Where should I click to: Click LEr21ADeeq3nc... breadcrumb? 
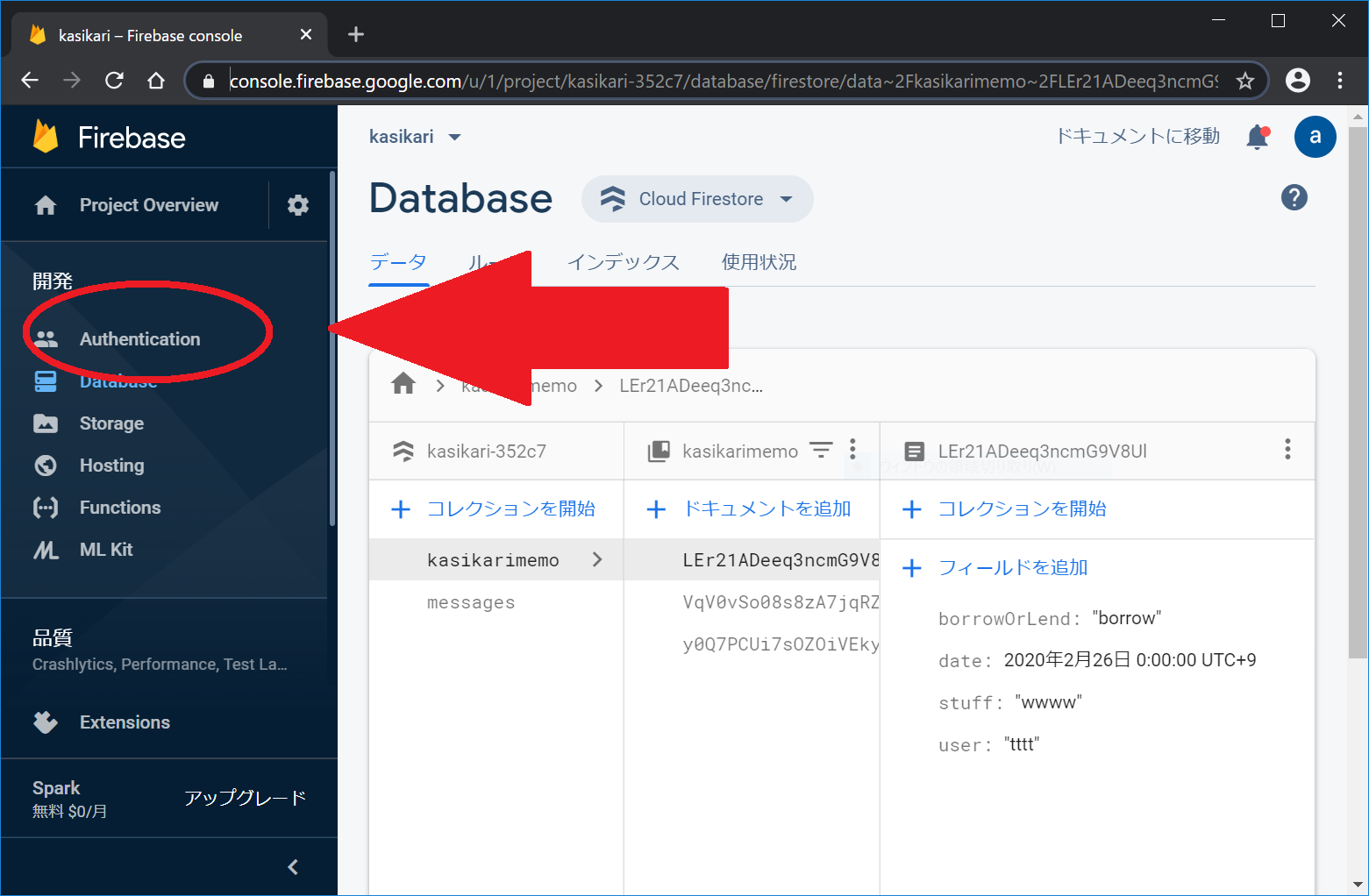[691, 386]
